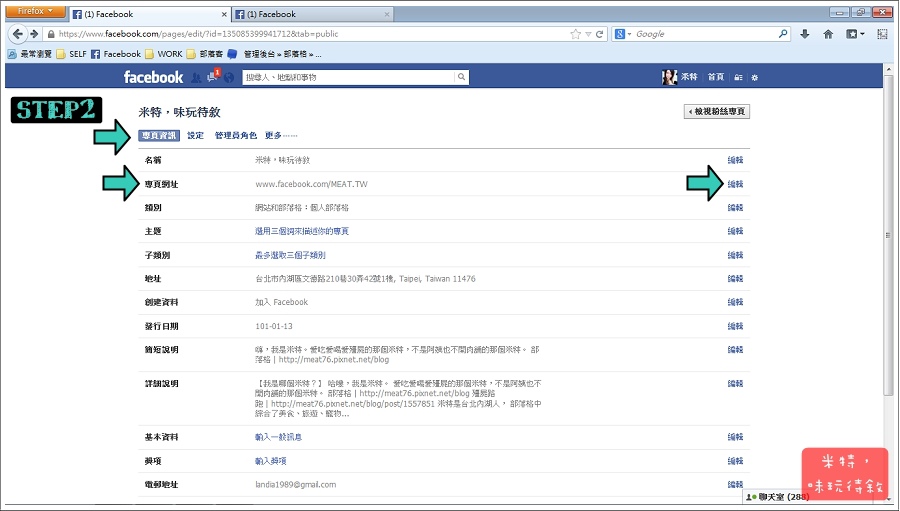The image size is (900, 511).
Task: Open the Facebook friend requests icon
Action: point(196,78)
